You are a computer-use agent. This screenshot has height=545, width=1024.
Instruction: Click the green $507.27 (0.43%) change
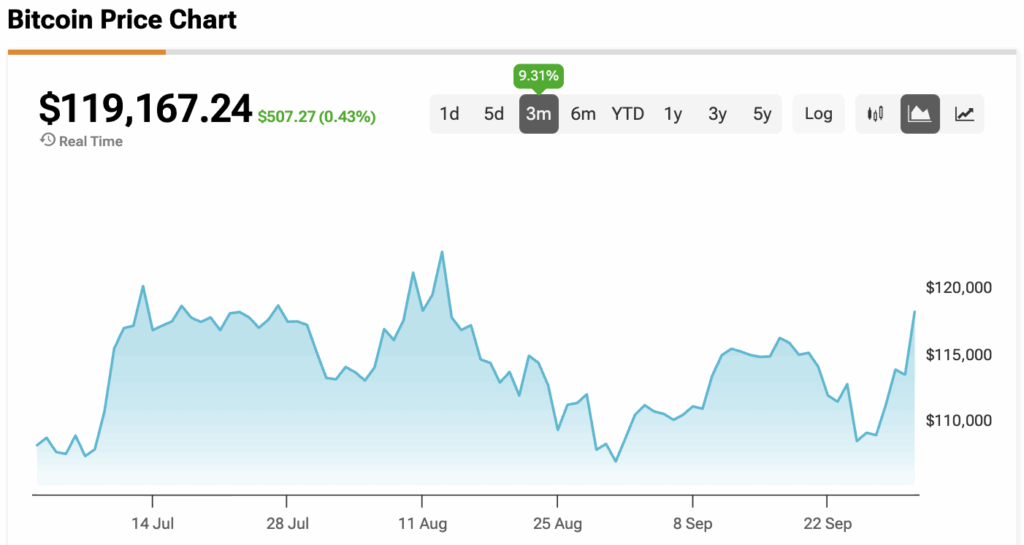pyautogui.click(x=316, y=117)
